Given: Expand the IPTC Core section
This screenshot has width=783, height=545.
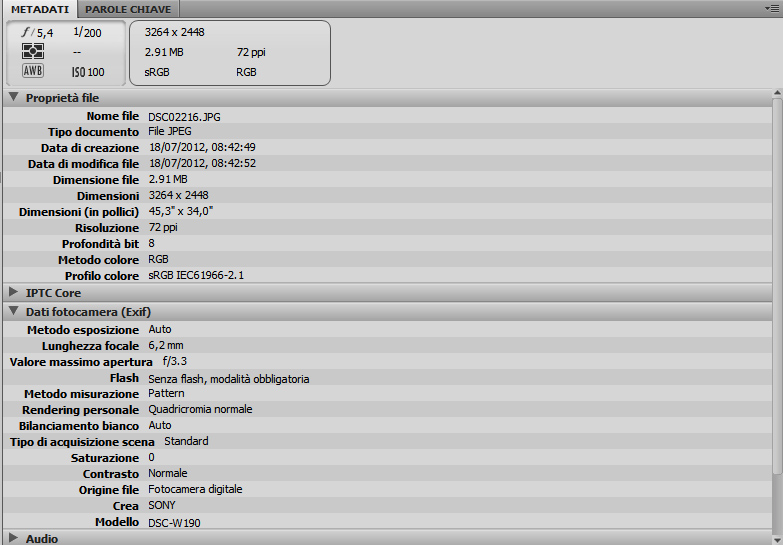Looking at the screenshot, I should (x=13, y=292).
